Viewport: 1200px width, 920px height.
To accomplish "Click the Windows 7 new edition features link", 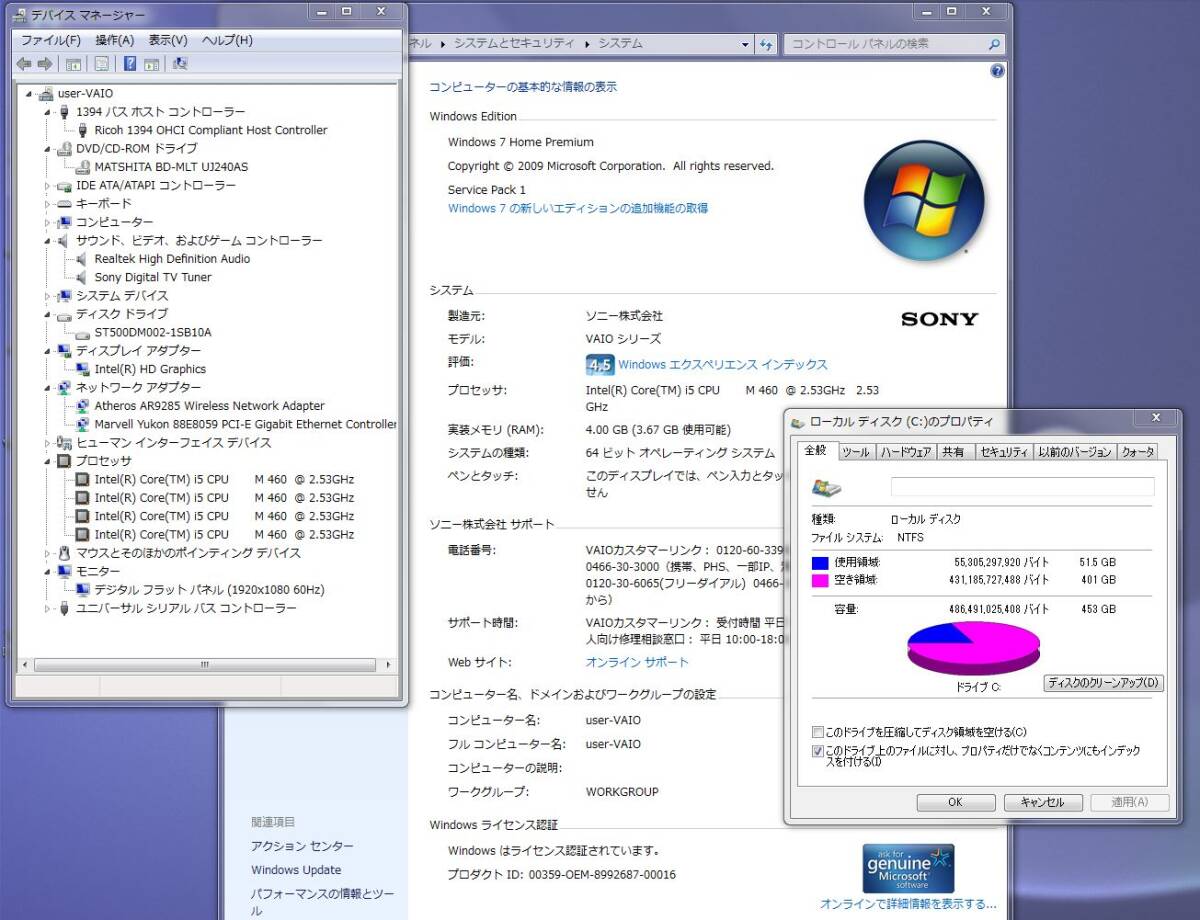I will click(578, 208).
